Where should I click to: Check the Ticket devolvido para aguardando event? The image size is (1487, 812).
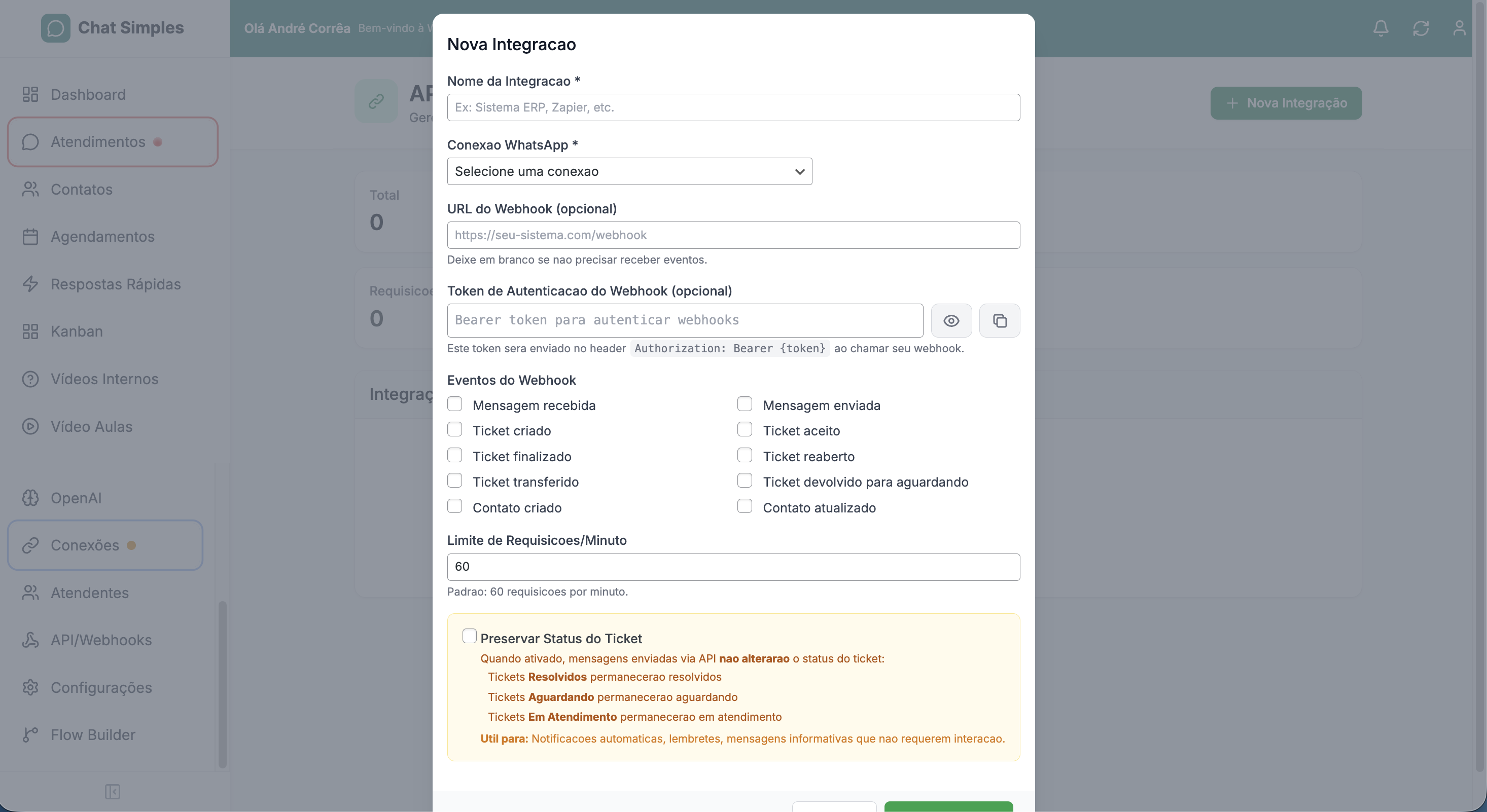pyautogui.click(x=744, y=480)
